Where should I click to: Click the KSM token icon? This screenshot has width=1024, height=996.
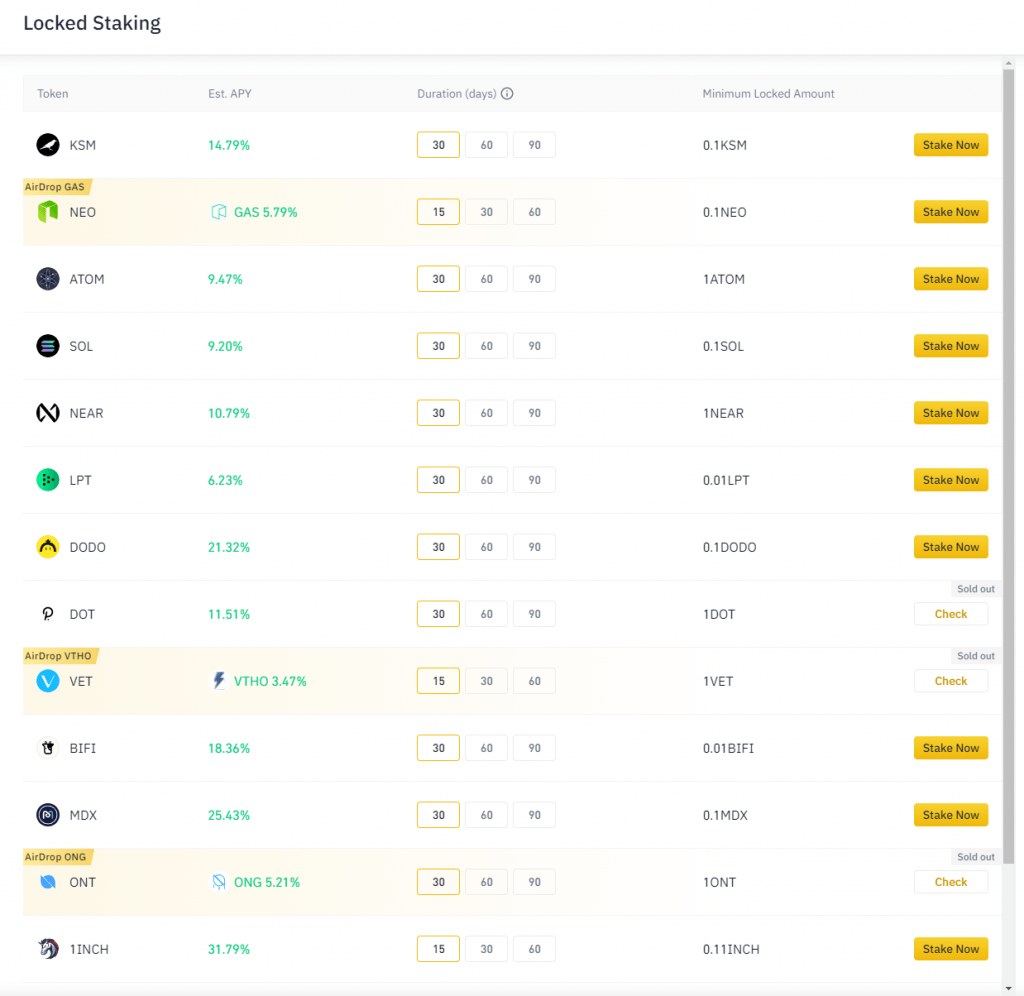(48, 145)
